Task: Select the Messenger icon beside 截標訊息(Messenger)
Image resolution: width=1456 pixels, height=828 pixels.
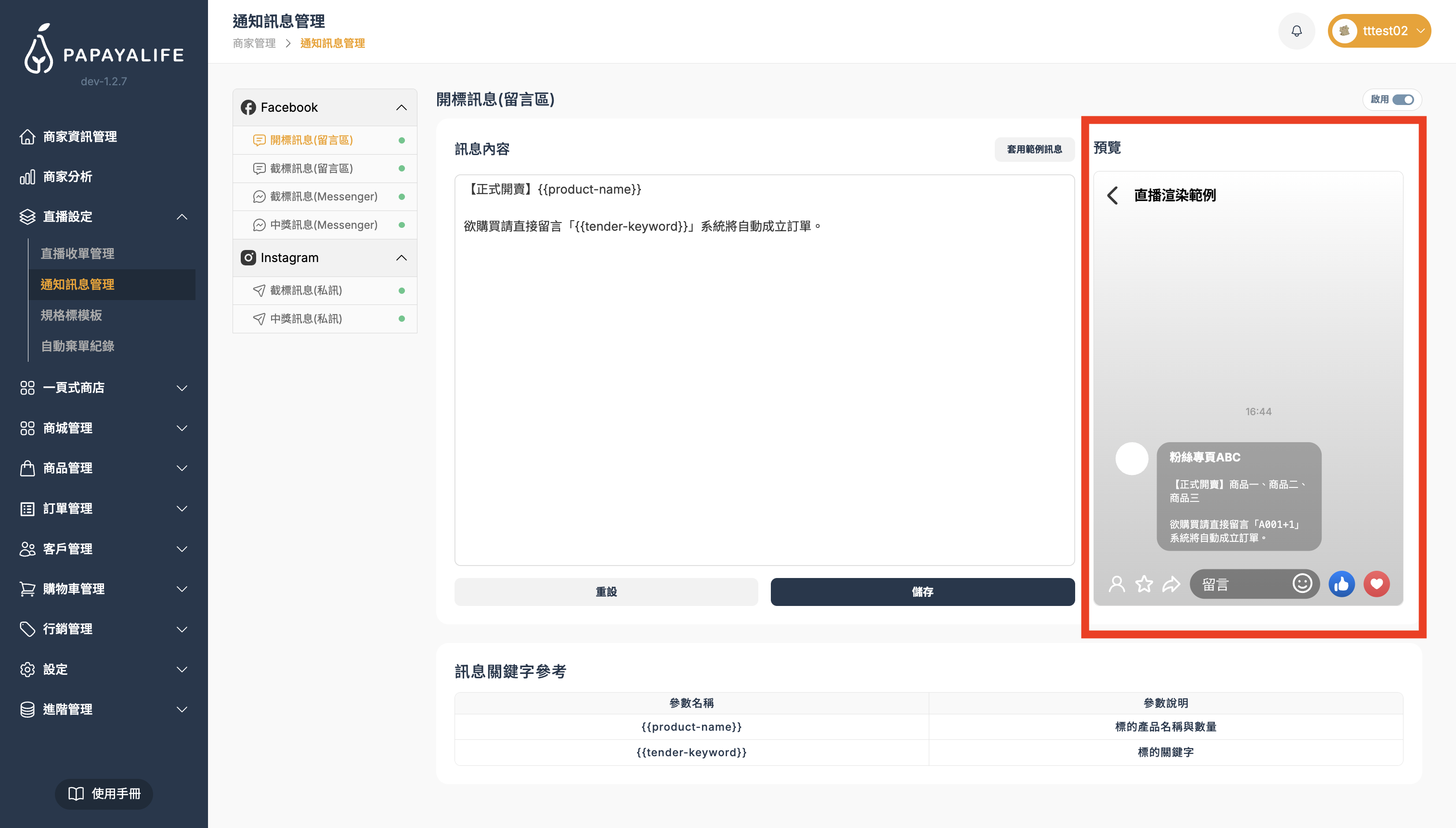Action: [x=259, y=196]
